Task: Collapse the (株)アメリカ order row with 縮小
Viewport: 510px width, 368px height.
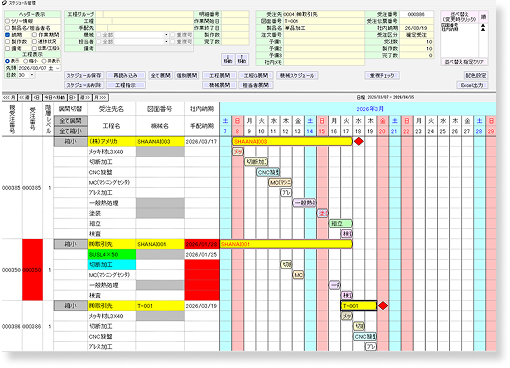Action: tap(70, 142)
